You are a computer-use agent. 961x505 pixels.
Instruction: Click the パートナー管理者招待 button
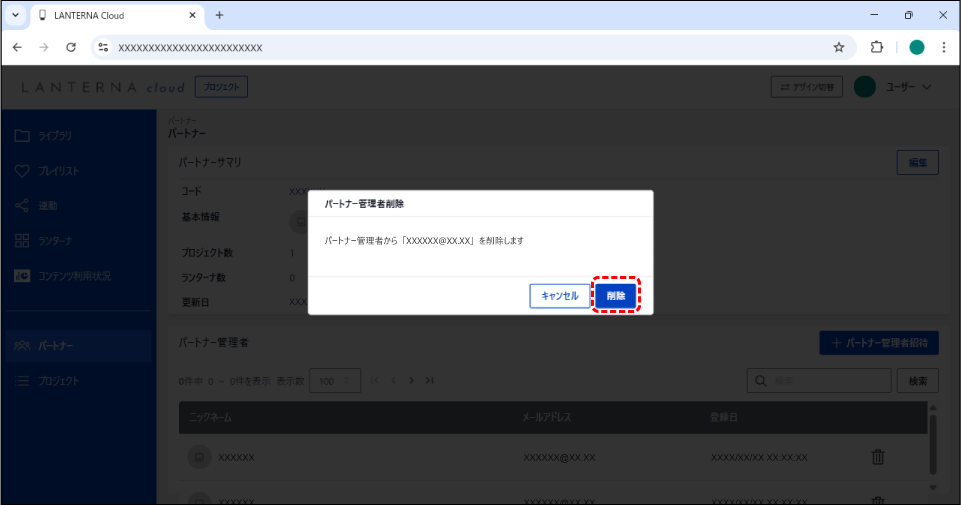pos(879,343)
